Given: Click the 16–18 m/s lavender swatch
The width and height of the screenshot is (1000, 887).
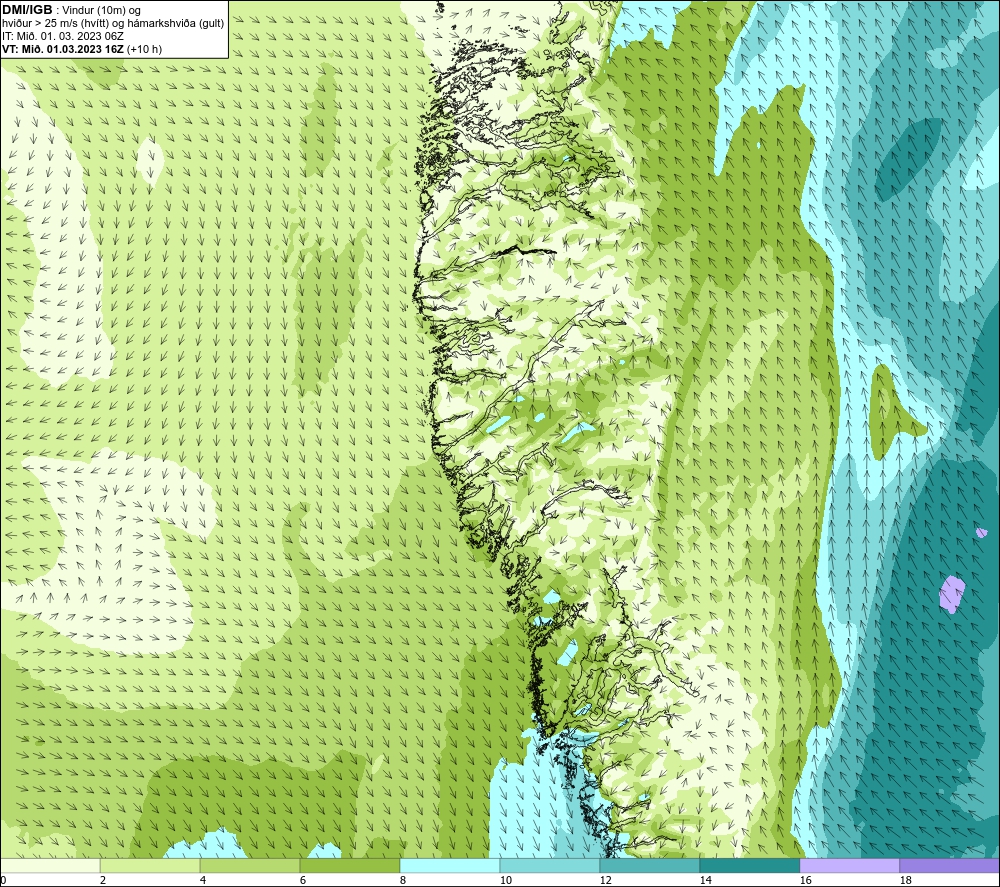Looking at the screenshot, I should pos(849,866).
